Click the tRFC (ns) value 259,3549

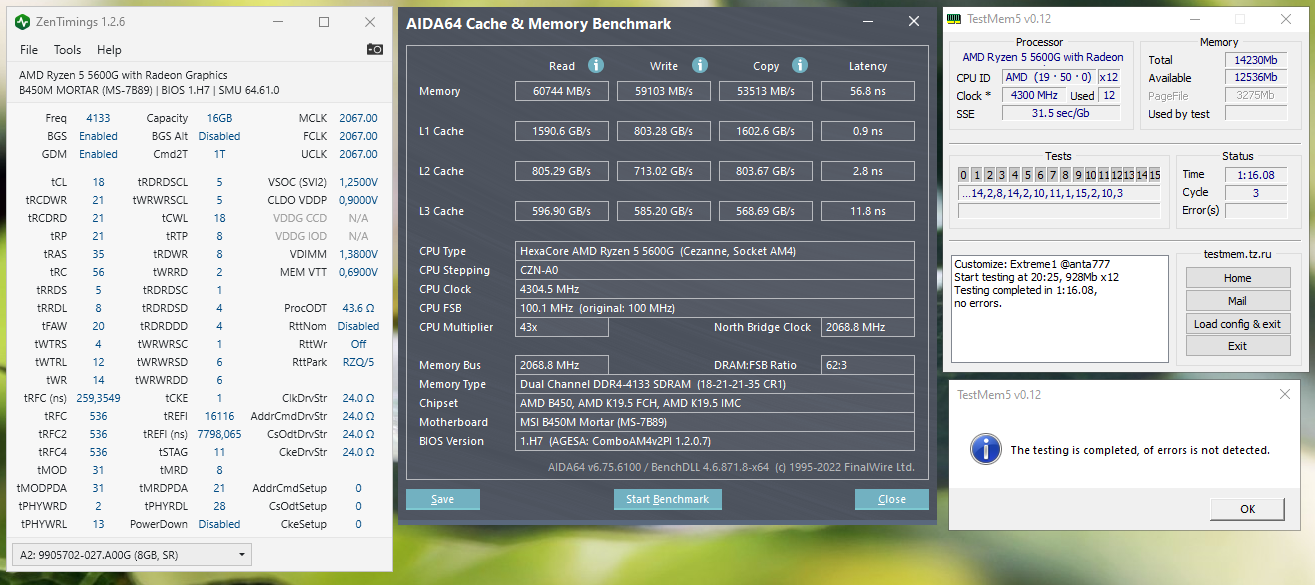coord(98,398)
